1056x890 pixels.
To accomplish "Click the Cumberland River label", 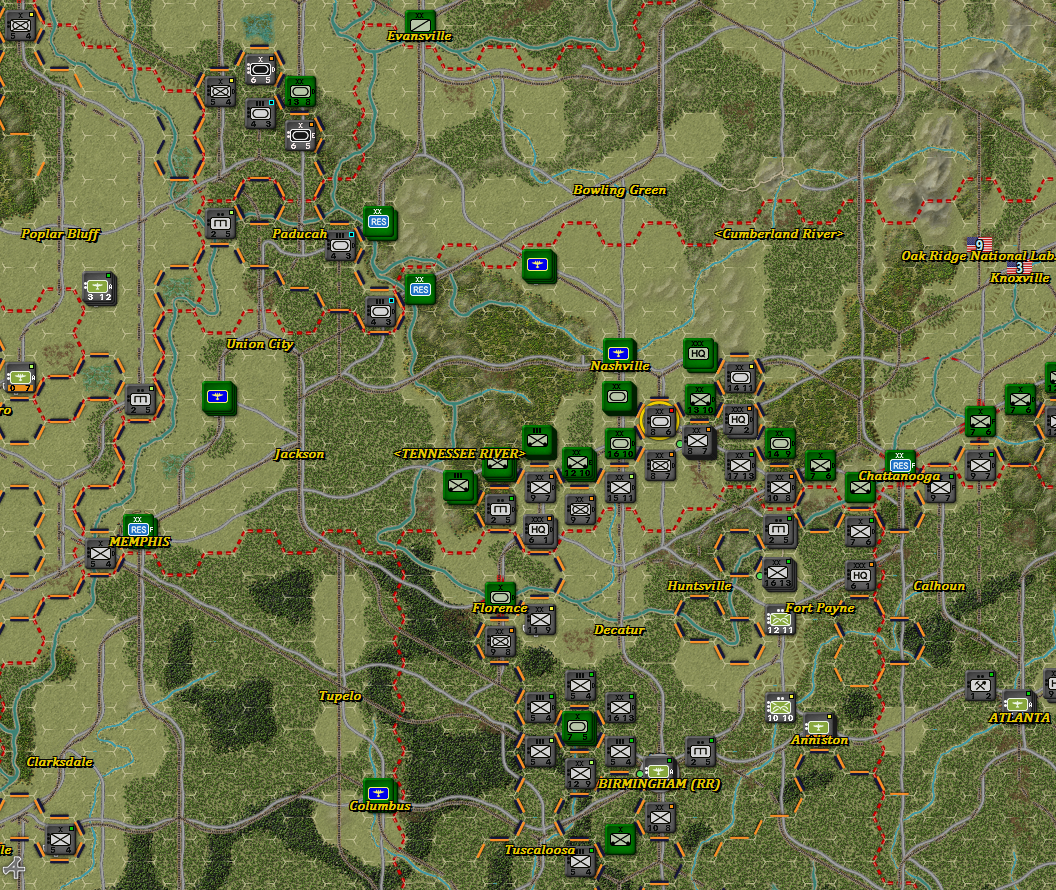I will 779,234.
